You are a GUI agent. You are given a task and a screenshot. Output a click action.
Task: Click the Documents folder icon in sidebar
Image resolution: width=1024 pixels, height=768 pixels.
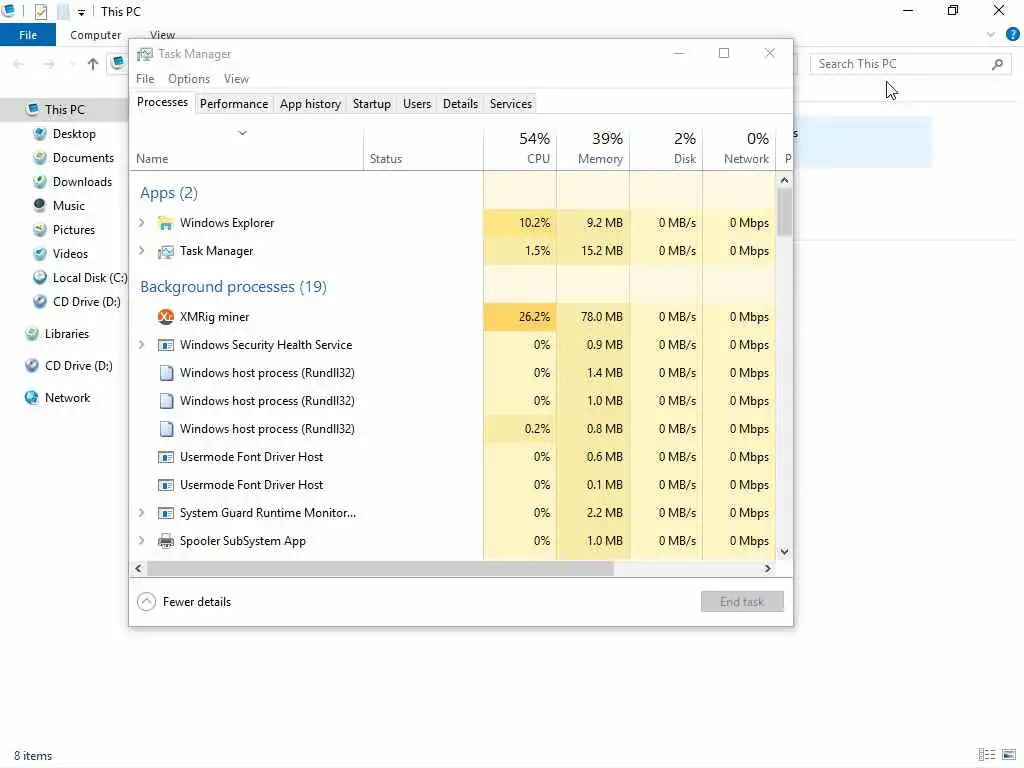(40, 158)
